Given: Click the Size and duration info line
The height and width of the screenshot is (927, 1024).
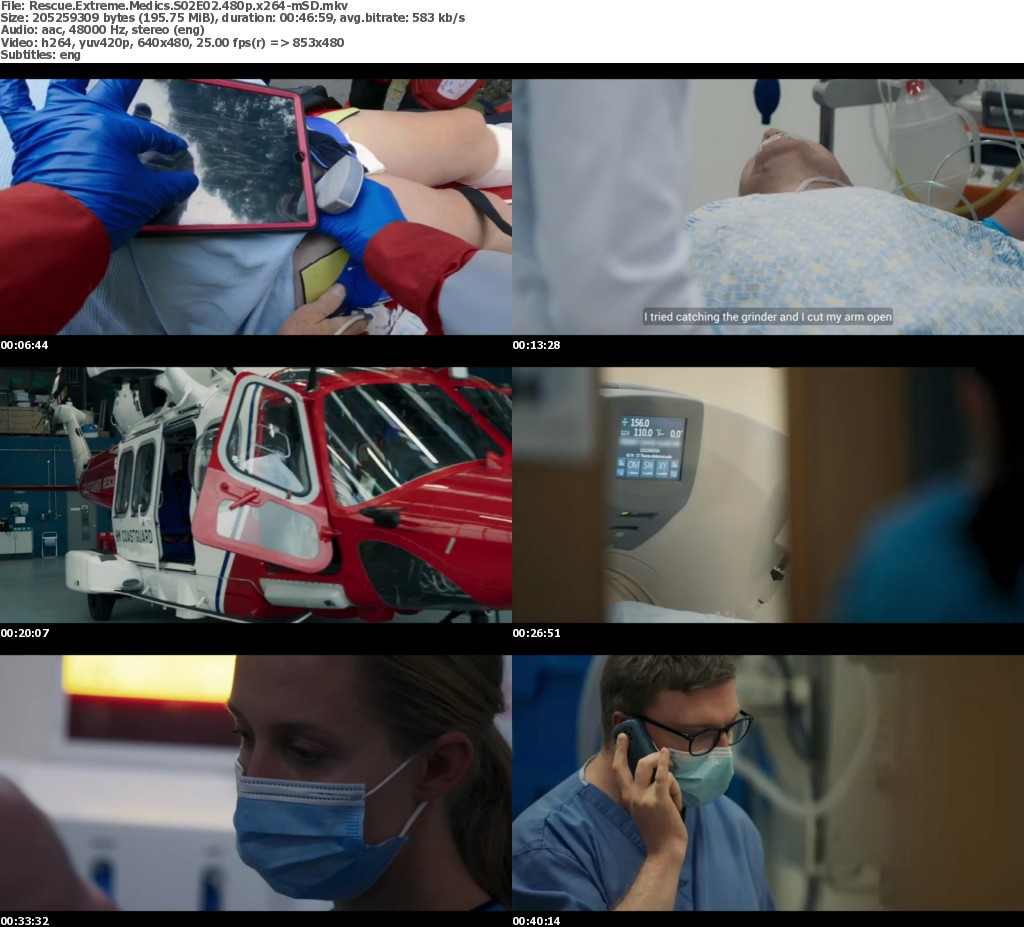Looking at the screenshot, I should click(x=232, y=18).
